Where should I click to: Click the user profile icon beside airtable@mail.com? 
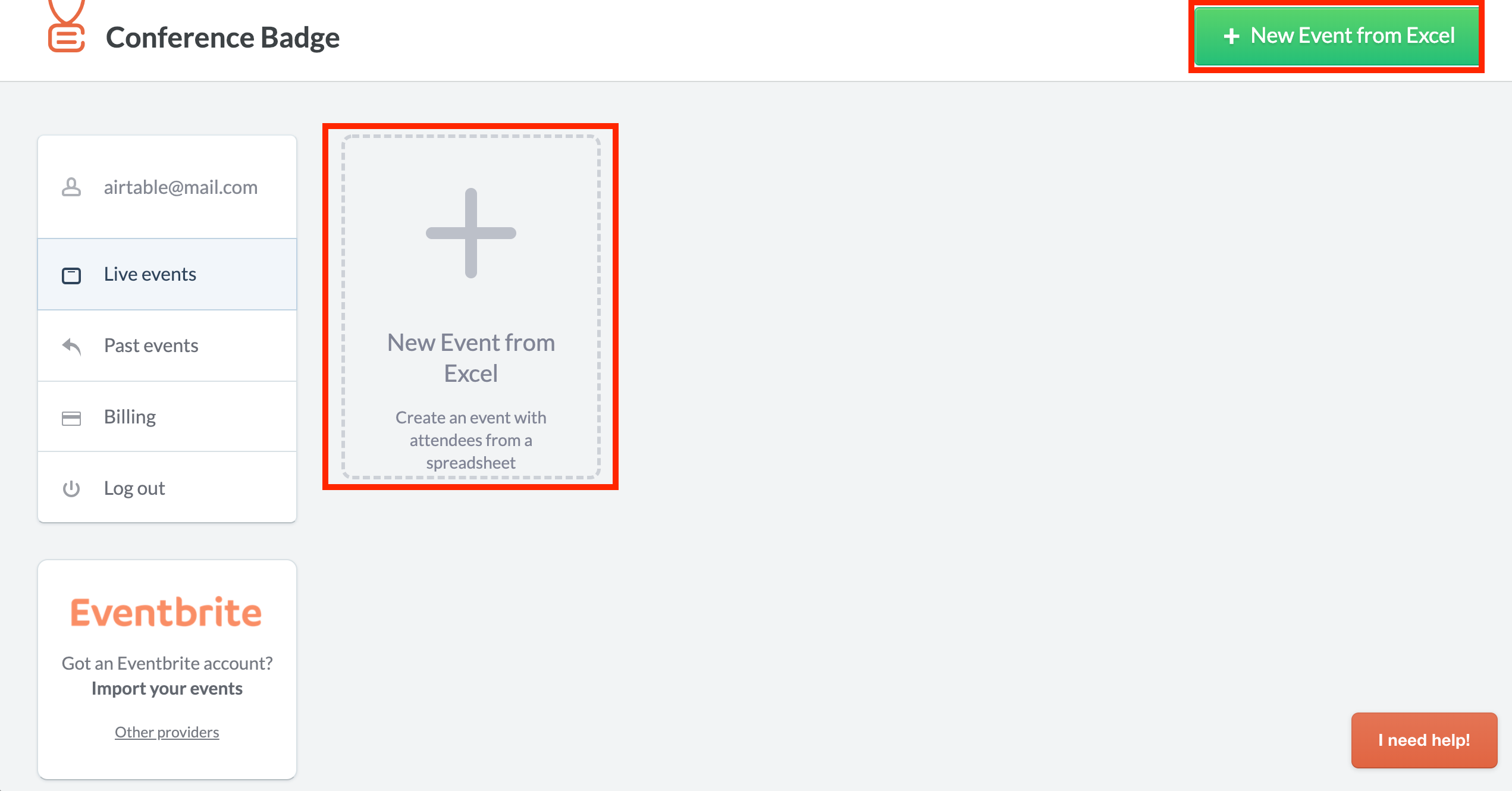click(x=71, y=187)
